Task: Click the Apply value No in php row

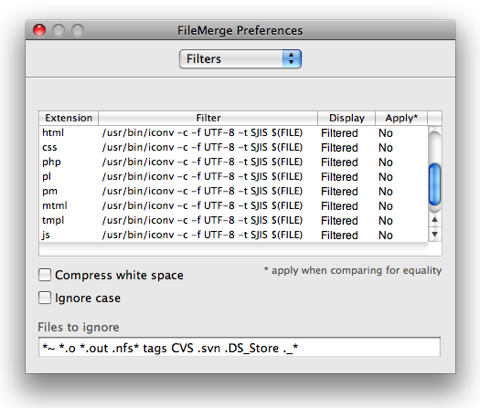Action: point(385,162)
